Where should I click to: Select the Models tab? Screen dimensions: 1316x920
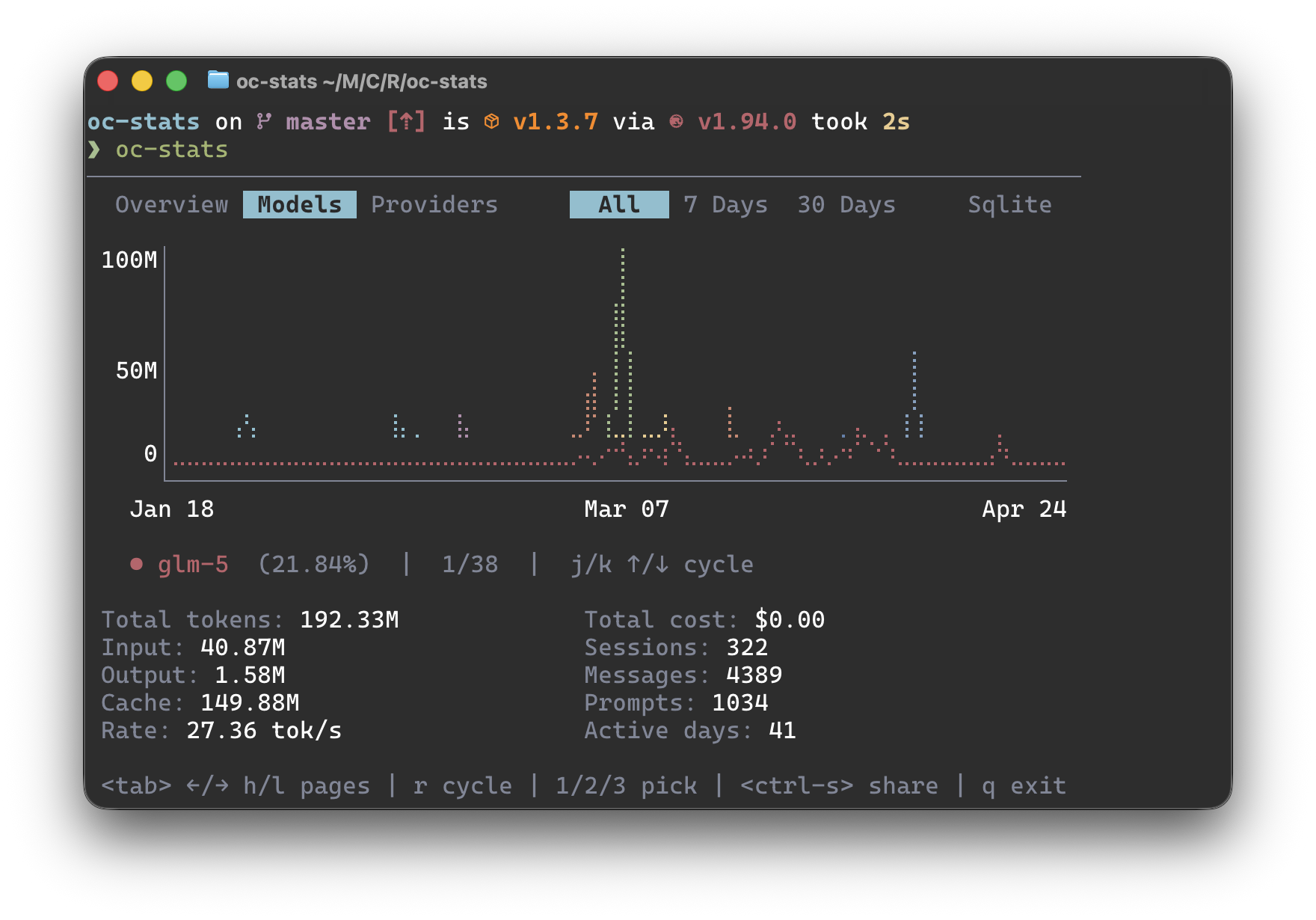pyautogui.click(x=299, y=204)
